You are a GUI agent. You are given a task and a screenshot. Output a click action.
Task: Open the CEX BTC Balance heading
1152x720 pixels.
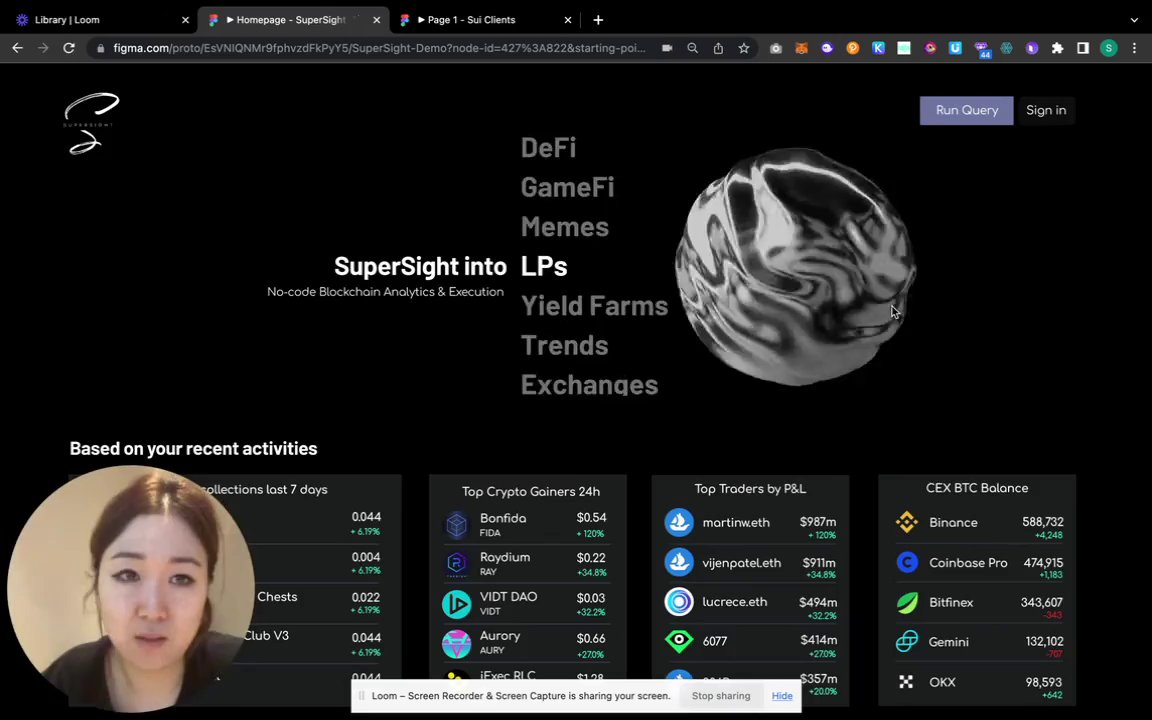[x=976, y=488]
